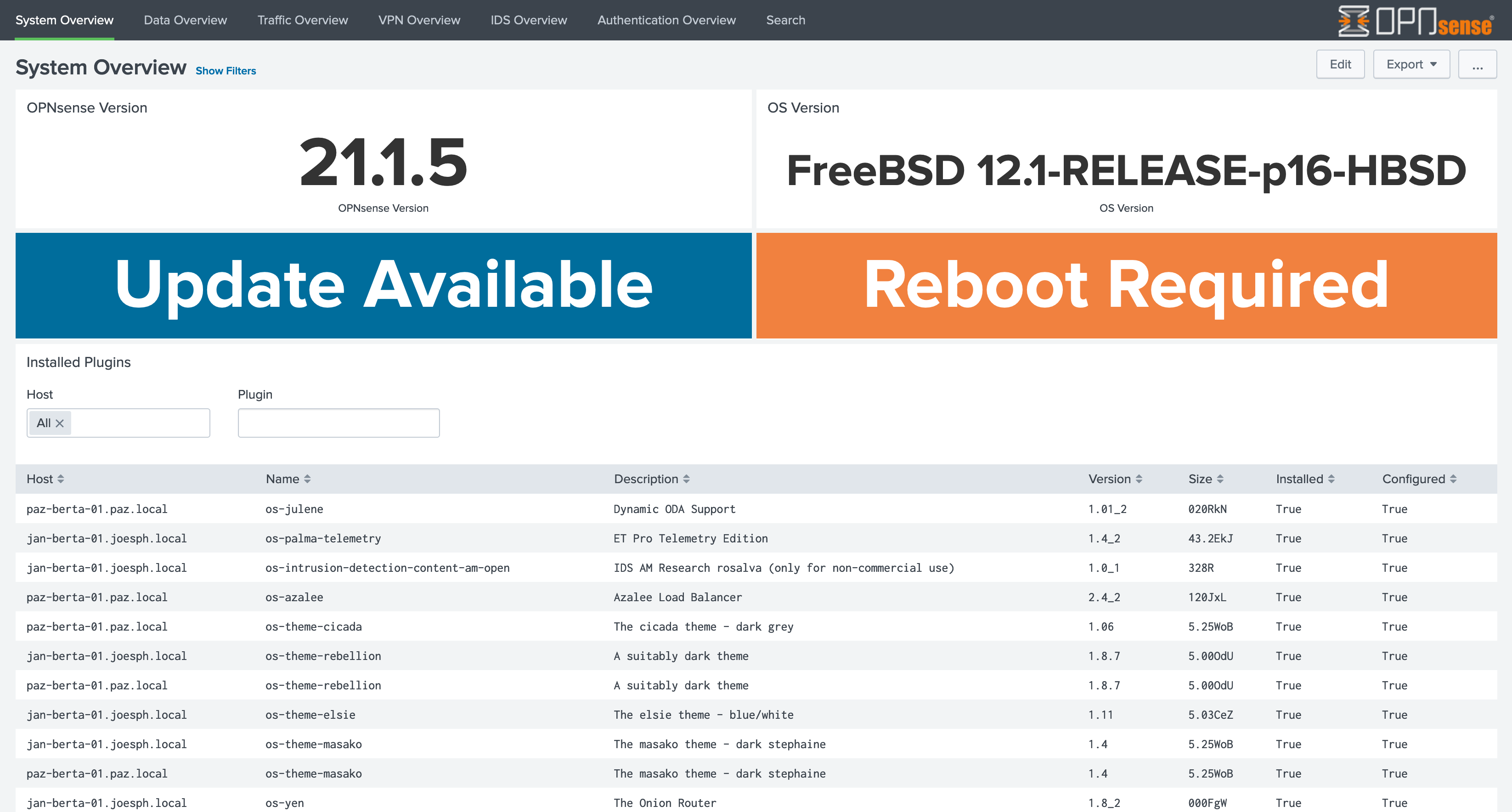The width and height of the screenshot is (1512, 812).
Task: Click os-yen plugin name
Action: coord(285,803)
